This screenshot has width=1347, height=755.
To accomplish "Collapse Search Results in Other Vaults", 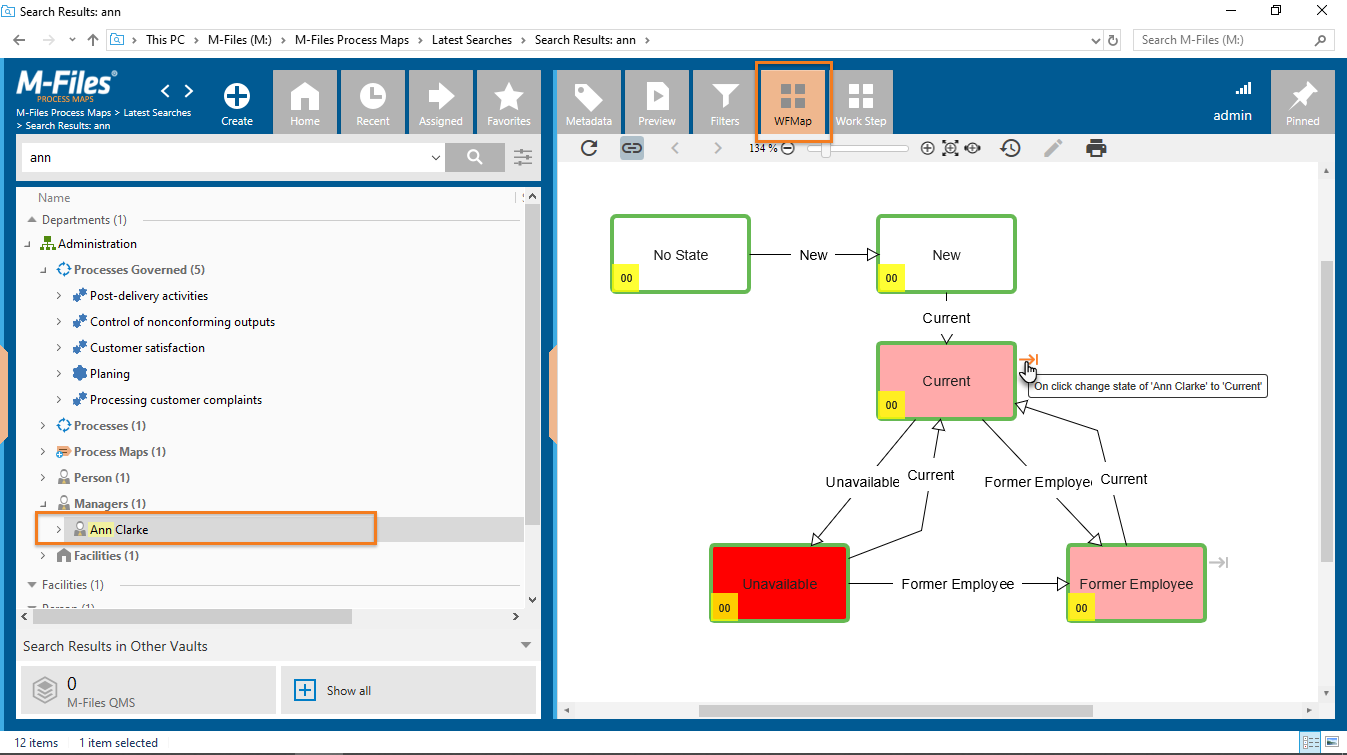I will (526, 646).
